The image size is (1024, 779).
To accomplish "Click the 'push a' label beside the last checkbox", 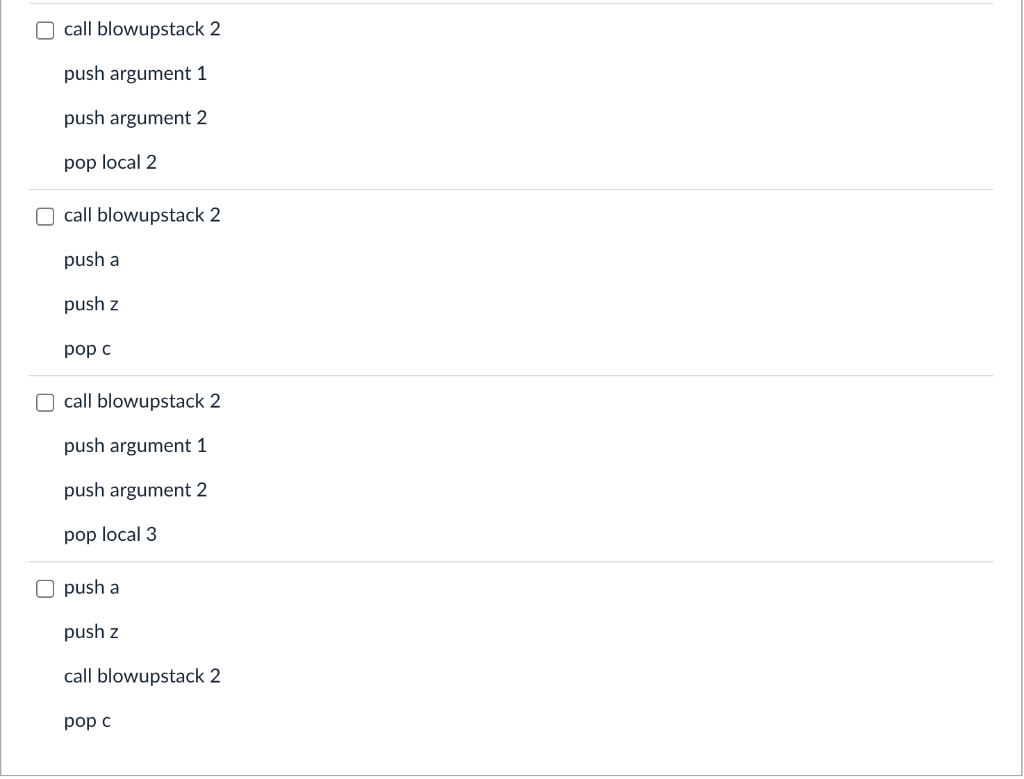I will (x=91, y=588).
